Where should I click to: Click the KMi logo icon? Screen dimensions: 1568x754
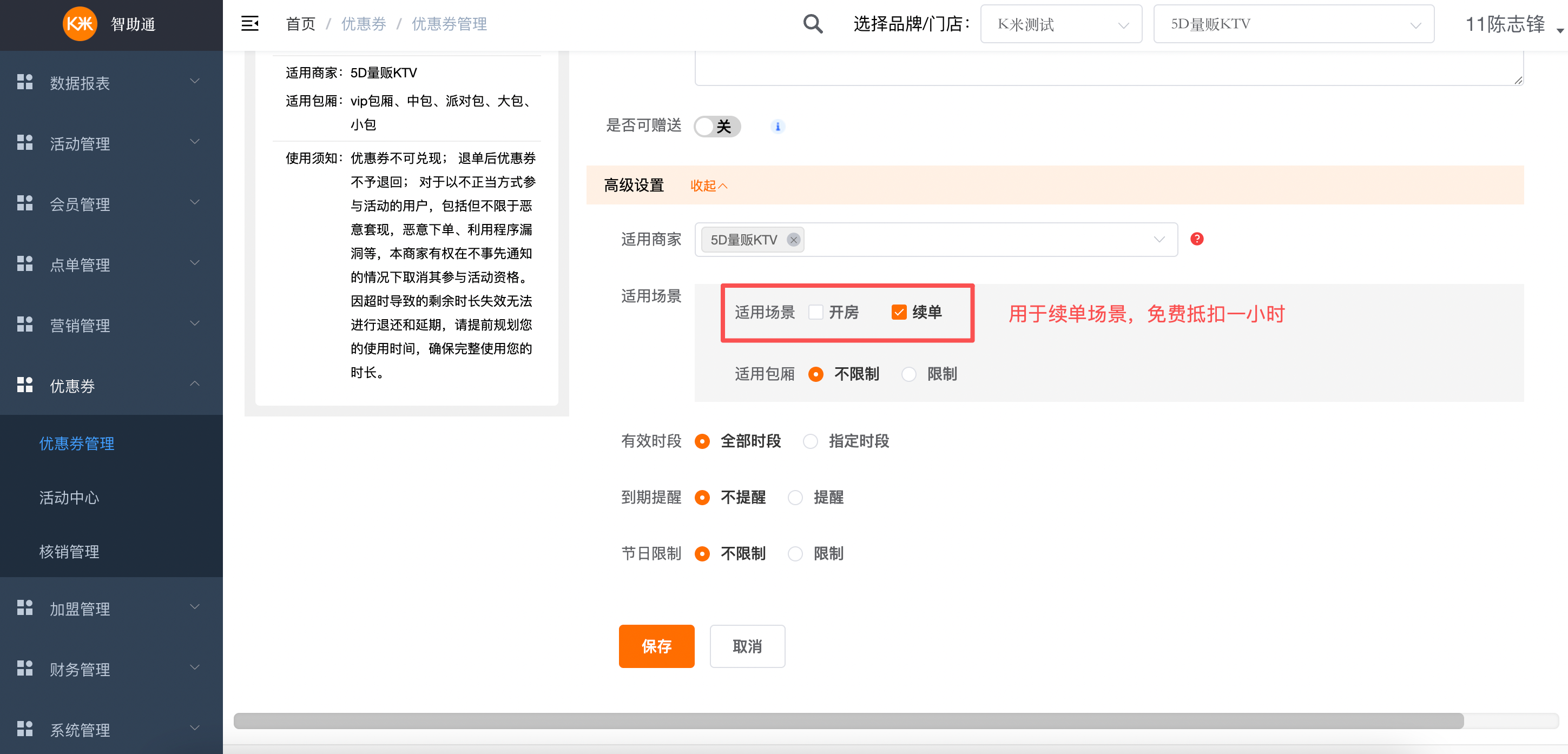point(80,24)
